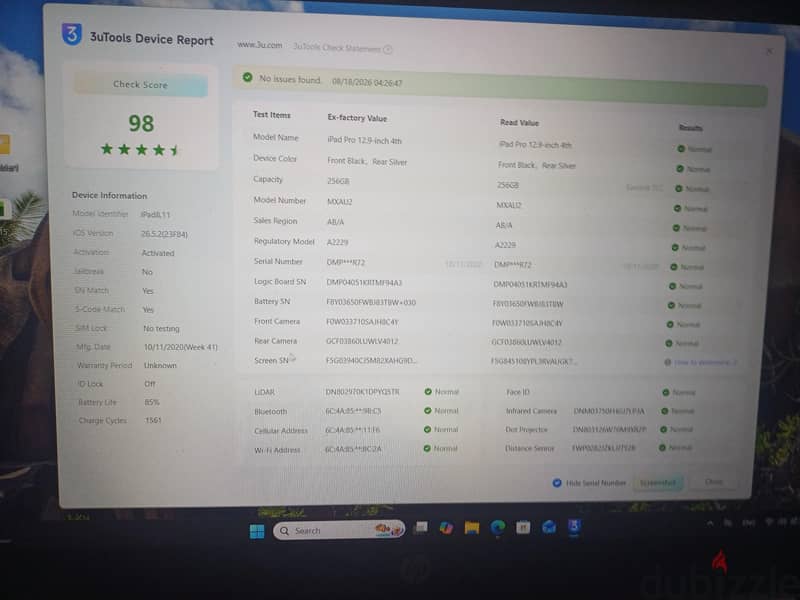Launch Microsoft Edge from the taskbar

[x=497, y=528]
